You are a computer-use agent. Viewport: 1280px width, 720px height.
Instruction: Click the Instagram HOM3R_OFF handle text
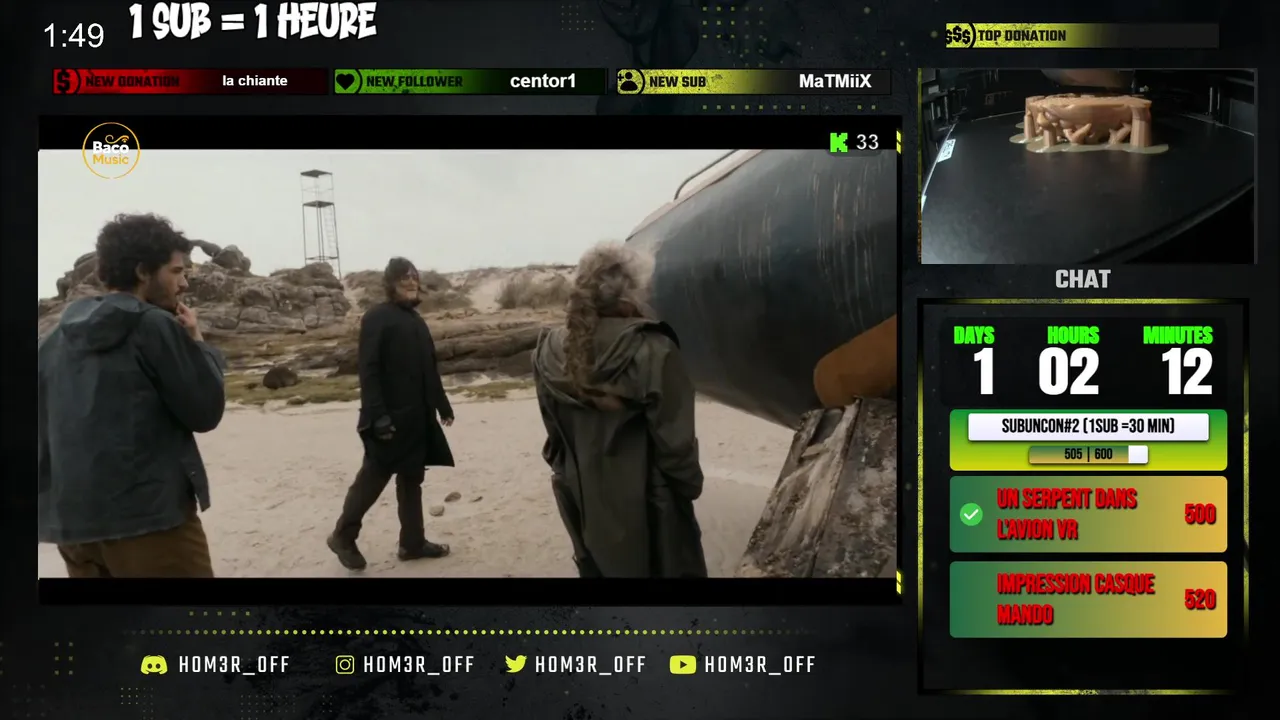pyautogui.click(x=419, y=665)
